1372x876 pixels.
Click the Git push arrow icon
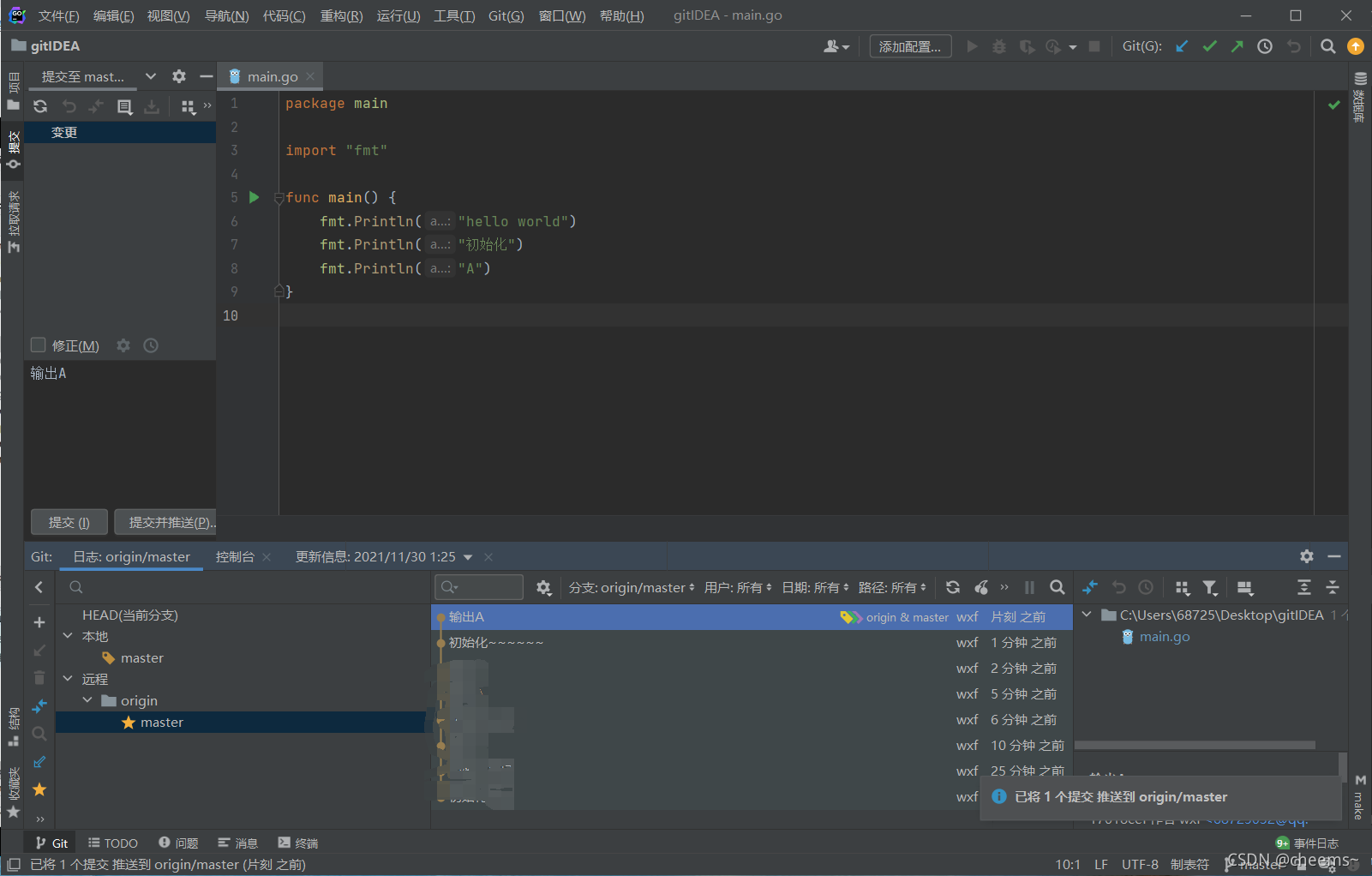[1237, 46]
